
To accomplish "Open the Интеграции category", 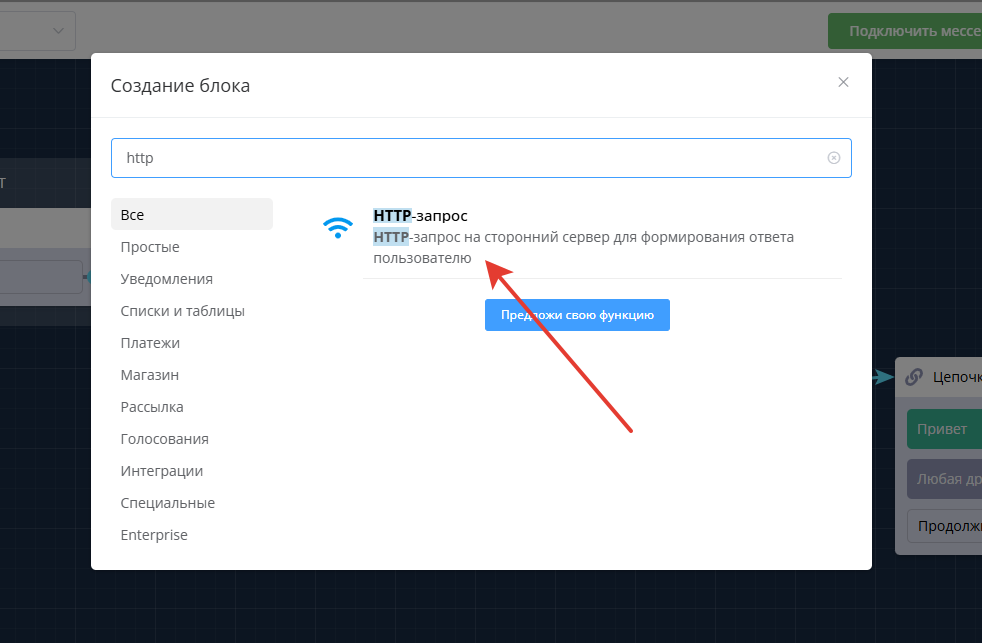I will [x=161, y=471].
